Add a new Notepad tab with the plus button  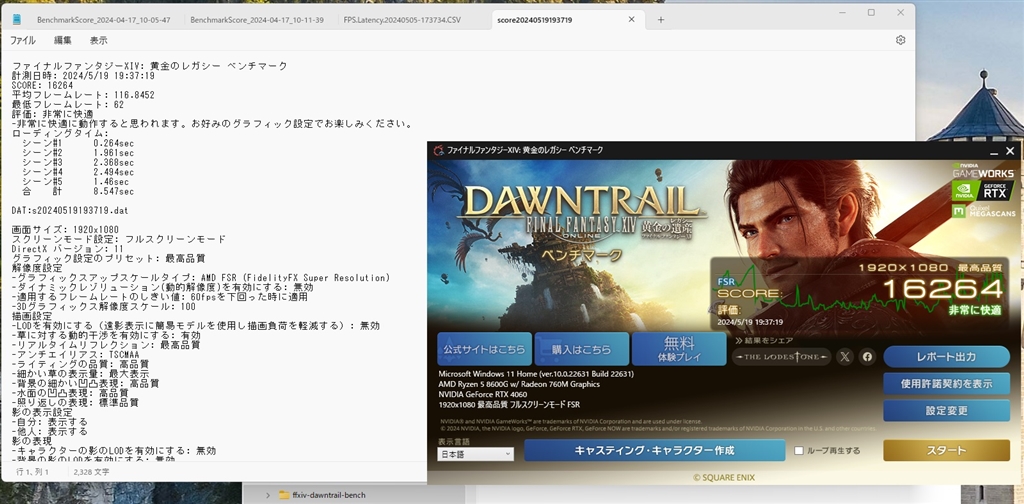[x=661, y=20]
